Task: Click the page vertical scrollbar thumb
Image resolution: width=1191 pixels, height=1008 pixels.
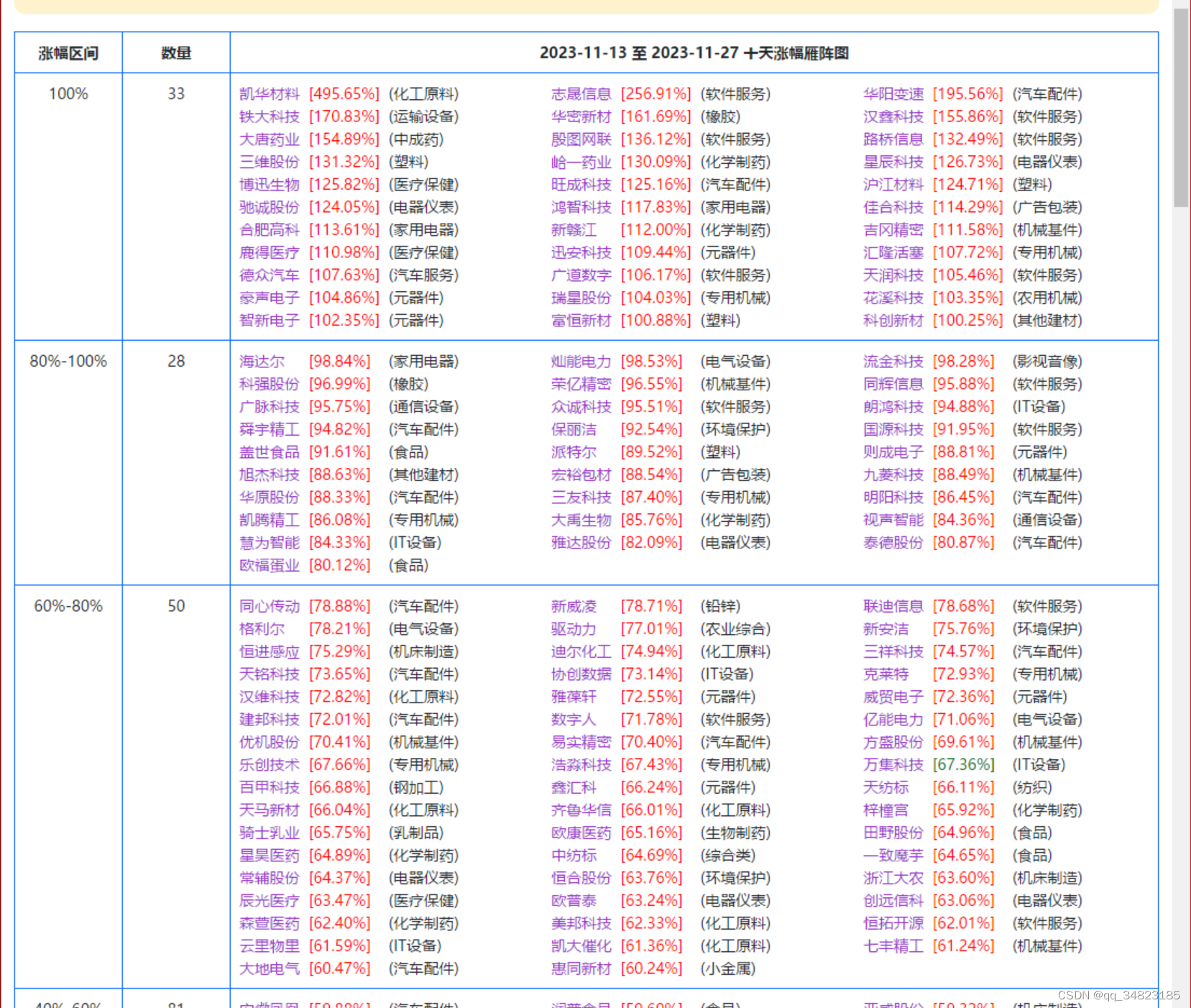Action: coord(1181,108)
